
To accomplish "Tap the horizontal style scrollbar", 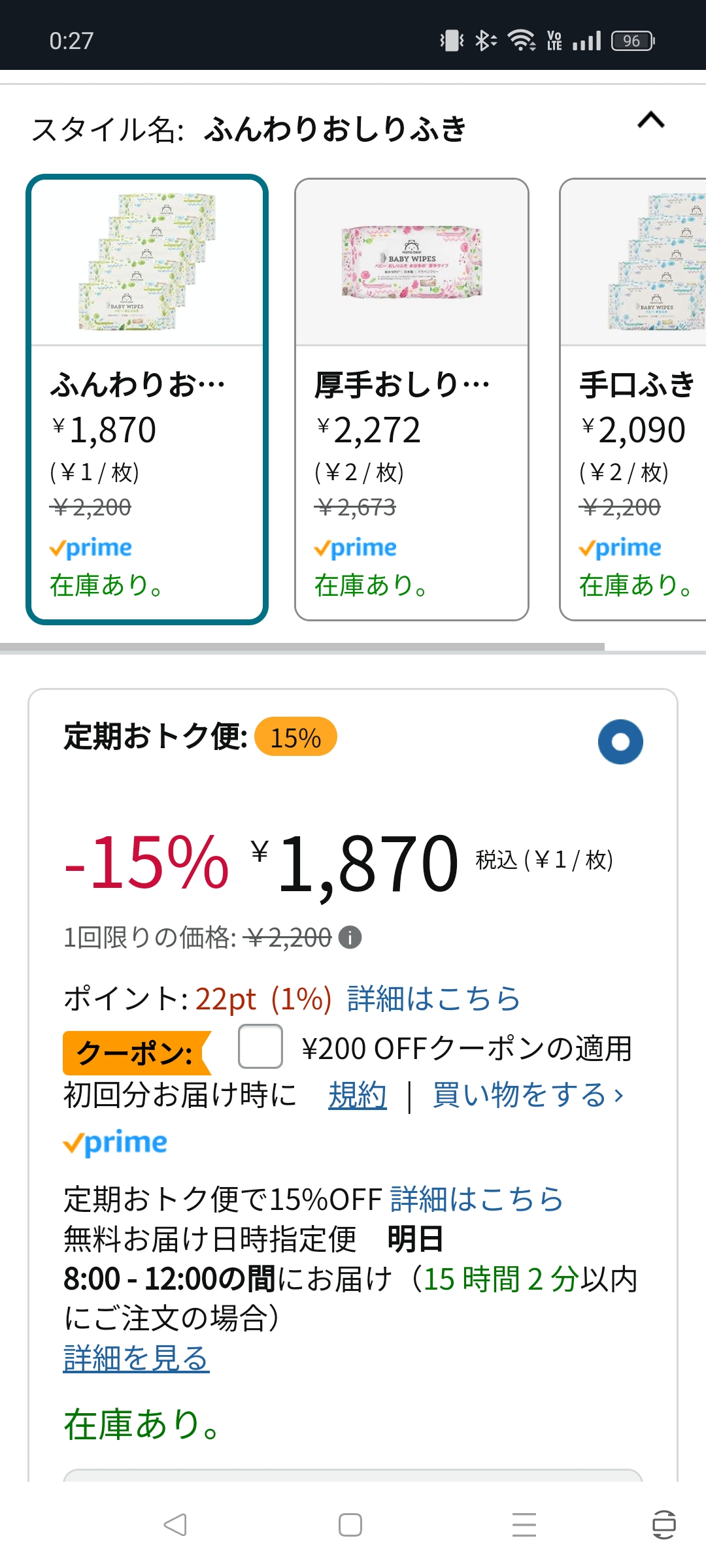I will (x=302, y=647).
